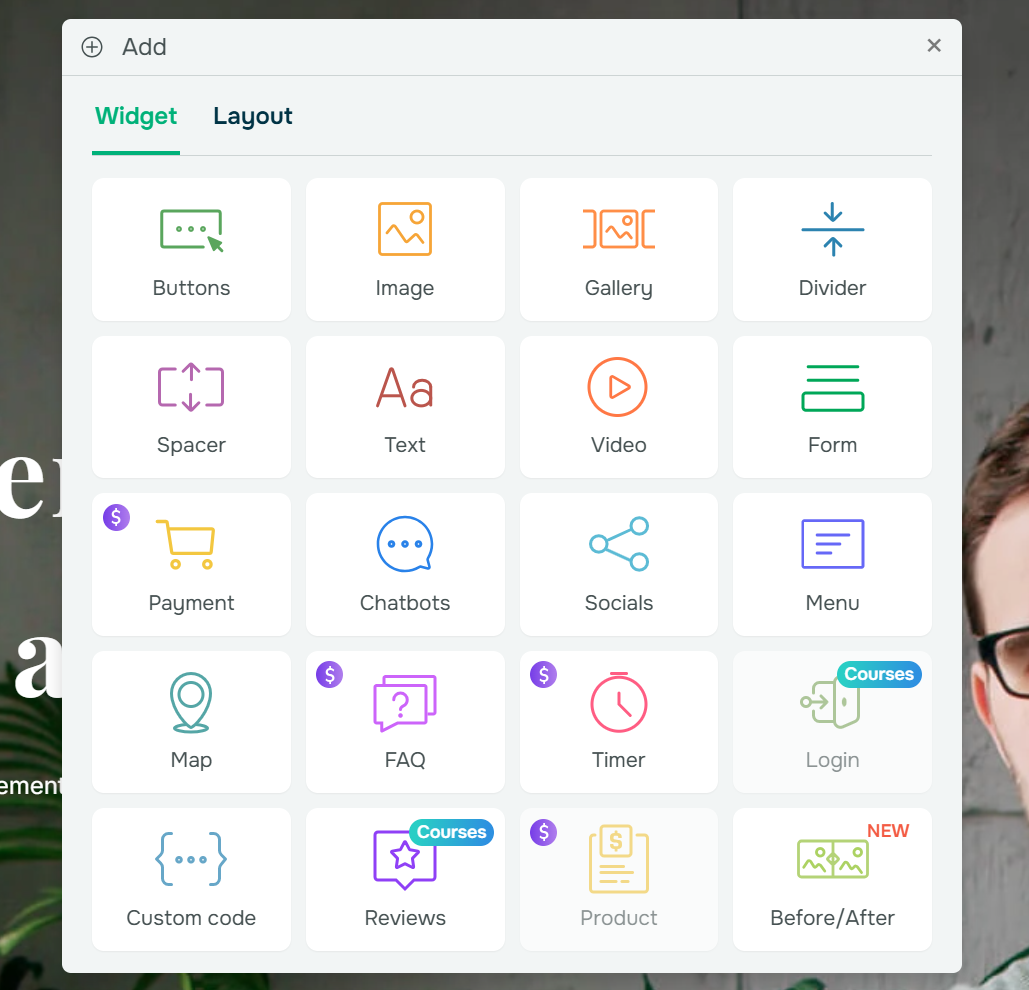Insert an Image widget

click(x=405, y=249)
